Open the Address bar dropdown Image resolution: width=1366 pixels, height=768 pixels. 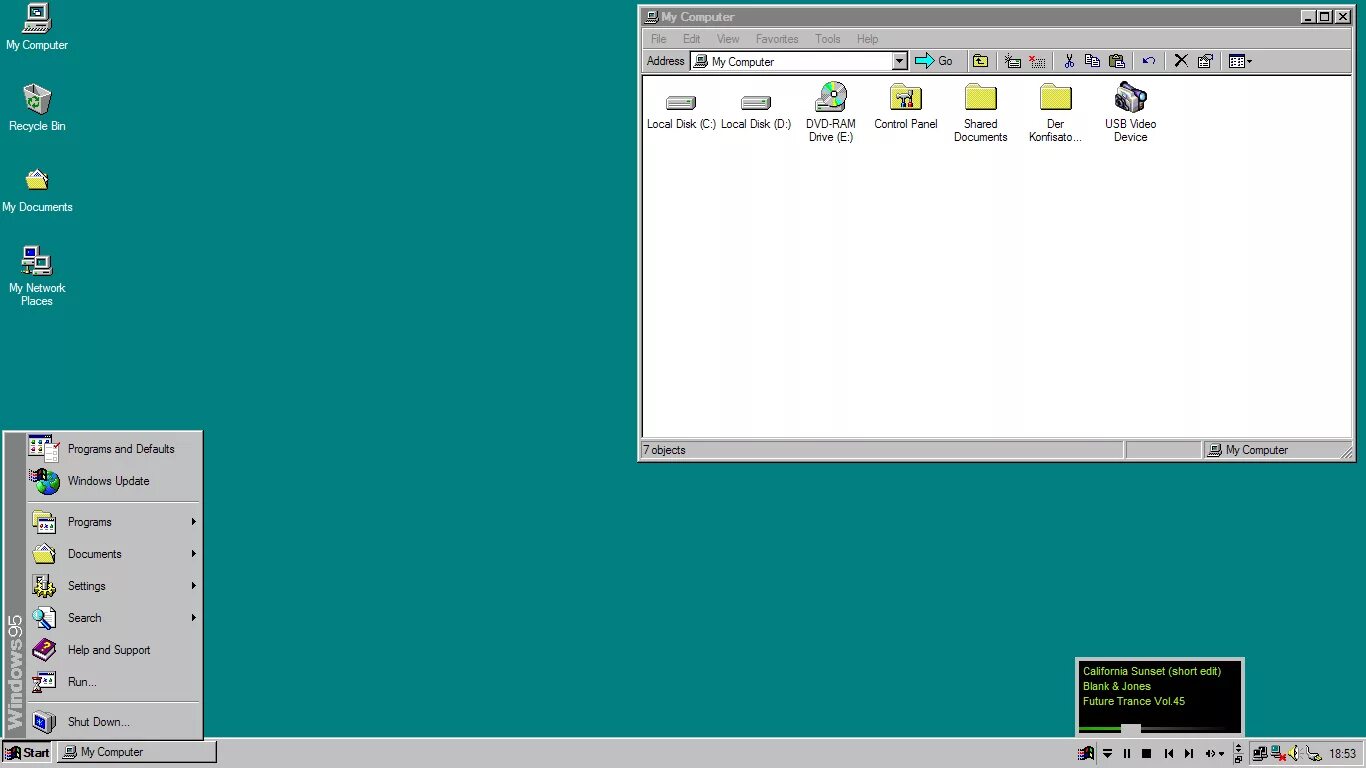[x=898, y=61]
